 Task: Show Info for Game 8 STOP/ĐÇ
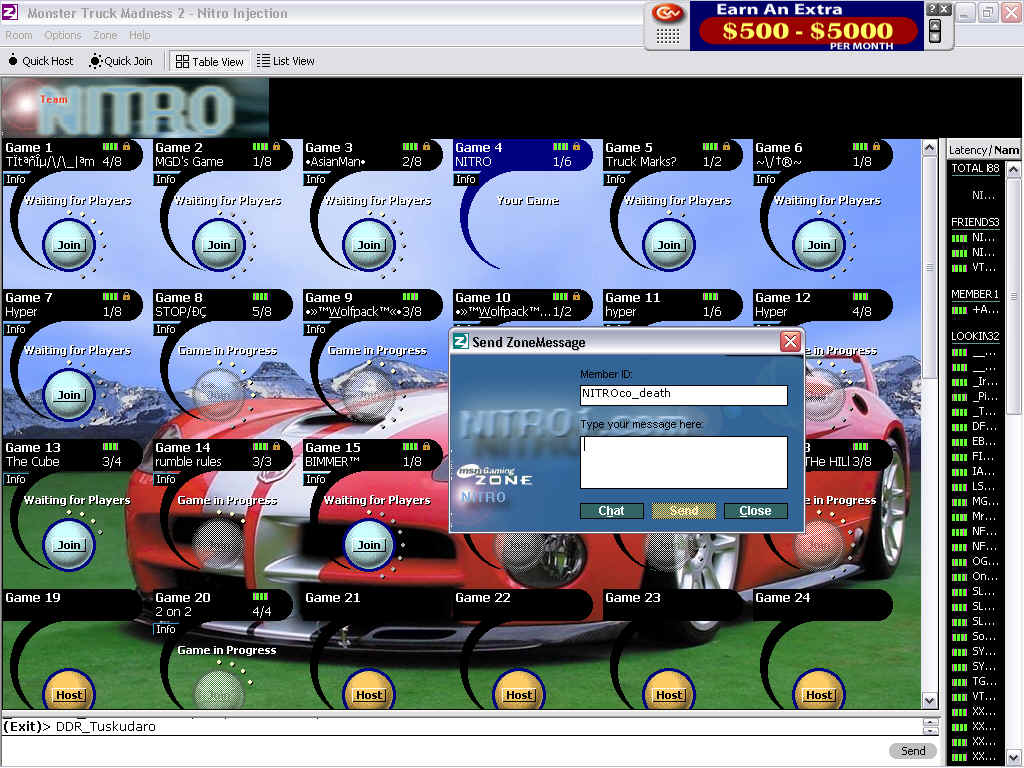165,330
